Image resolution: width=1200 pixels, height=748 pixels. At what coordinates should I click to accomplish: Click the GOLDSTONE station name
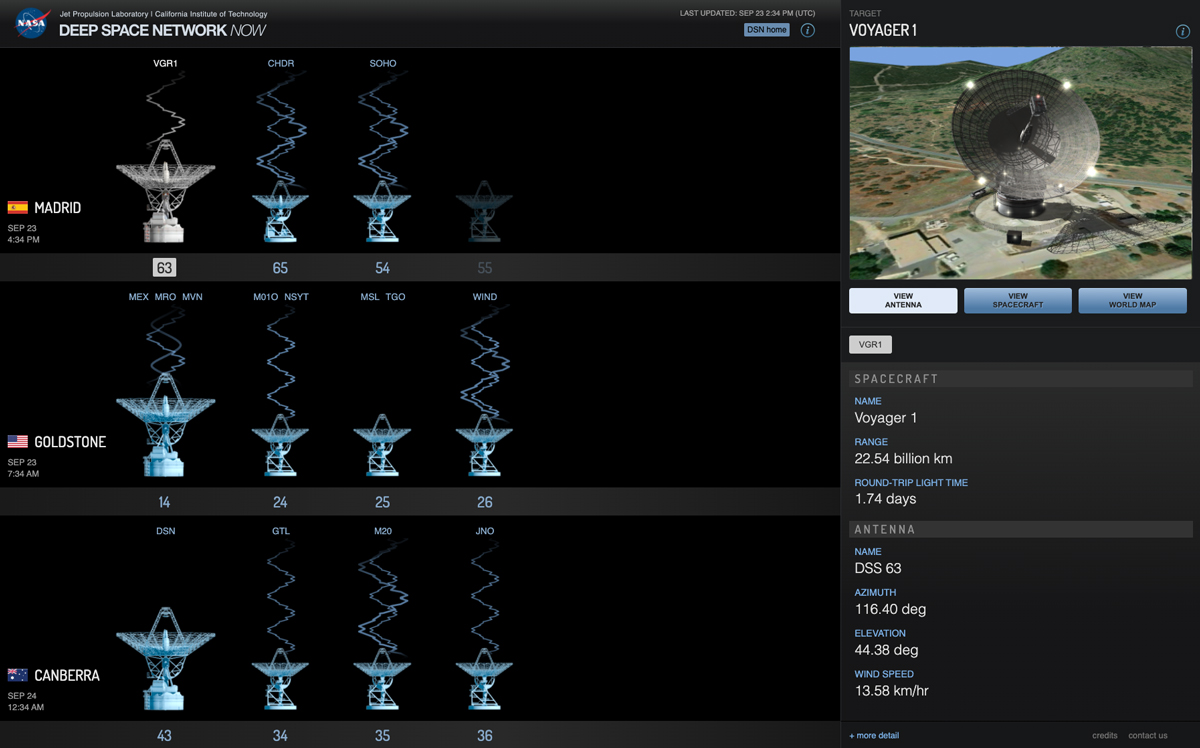click(x=70, y=442)
